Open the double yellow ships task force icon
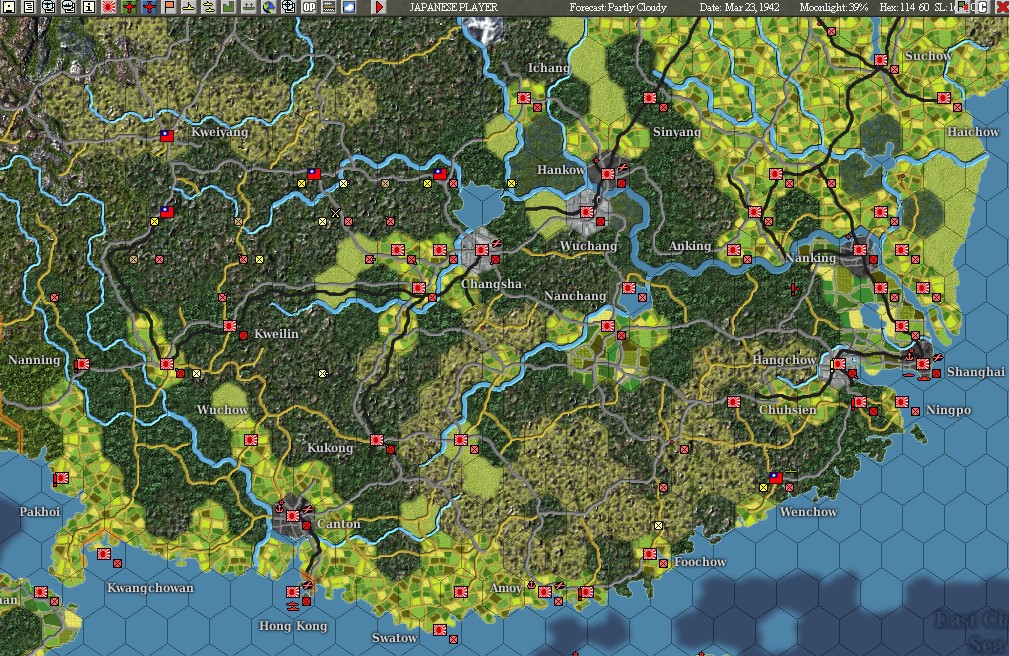The height and width of the screenshot is (656, 1009). (x=209, y=7)
